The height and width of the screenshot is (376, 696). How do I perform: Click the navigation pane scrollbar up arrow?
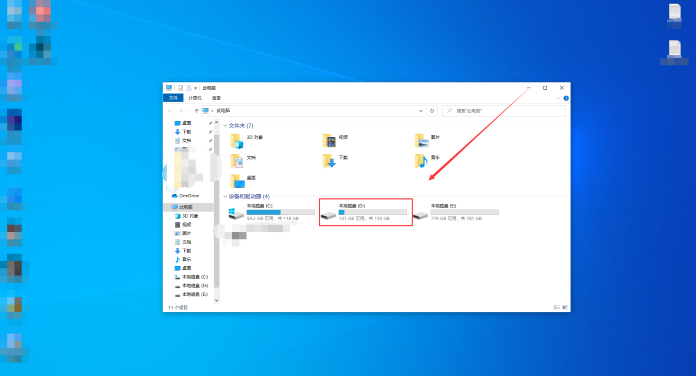[x=217, y=122]
